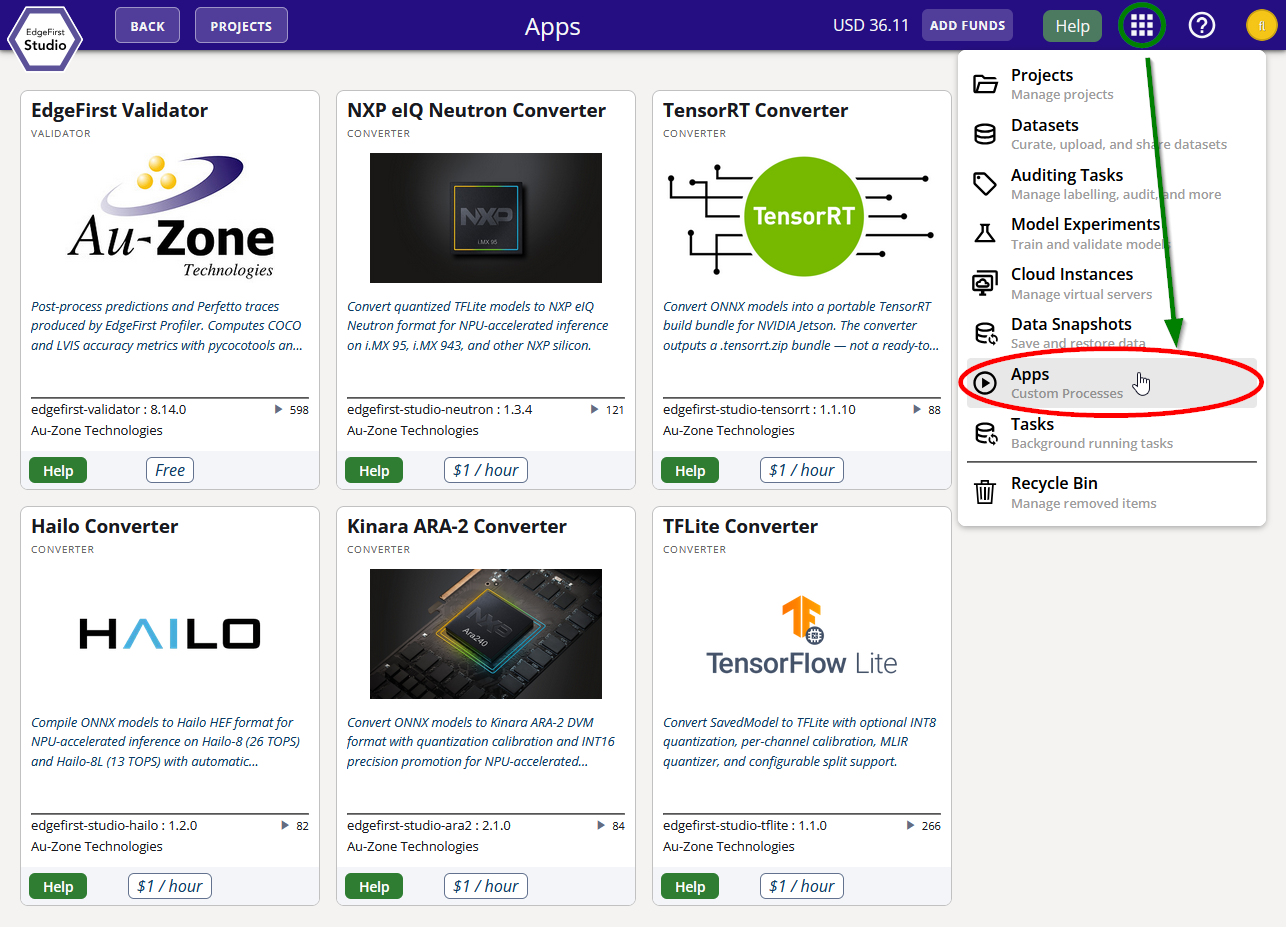Click the Model Experiments flask icon
The image size is (1286, 927).
pyautogui.click(x=985, y=233)
